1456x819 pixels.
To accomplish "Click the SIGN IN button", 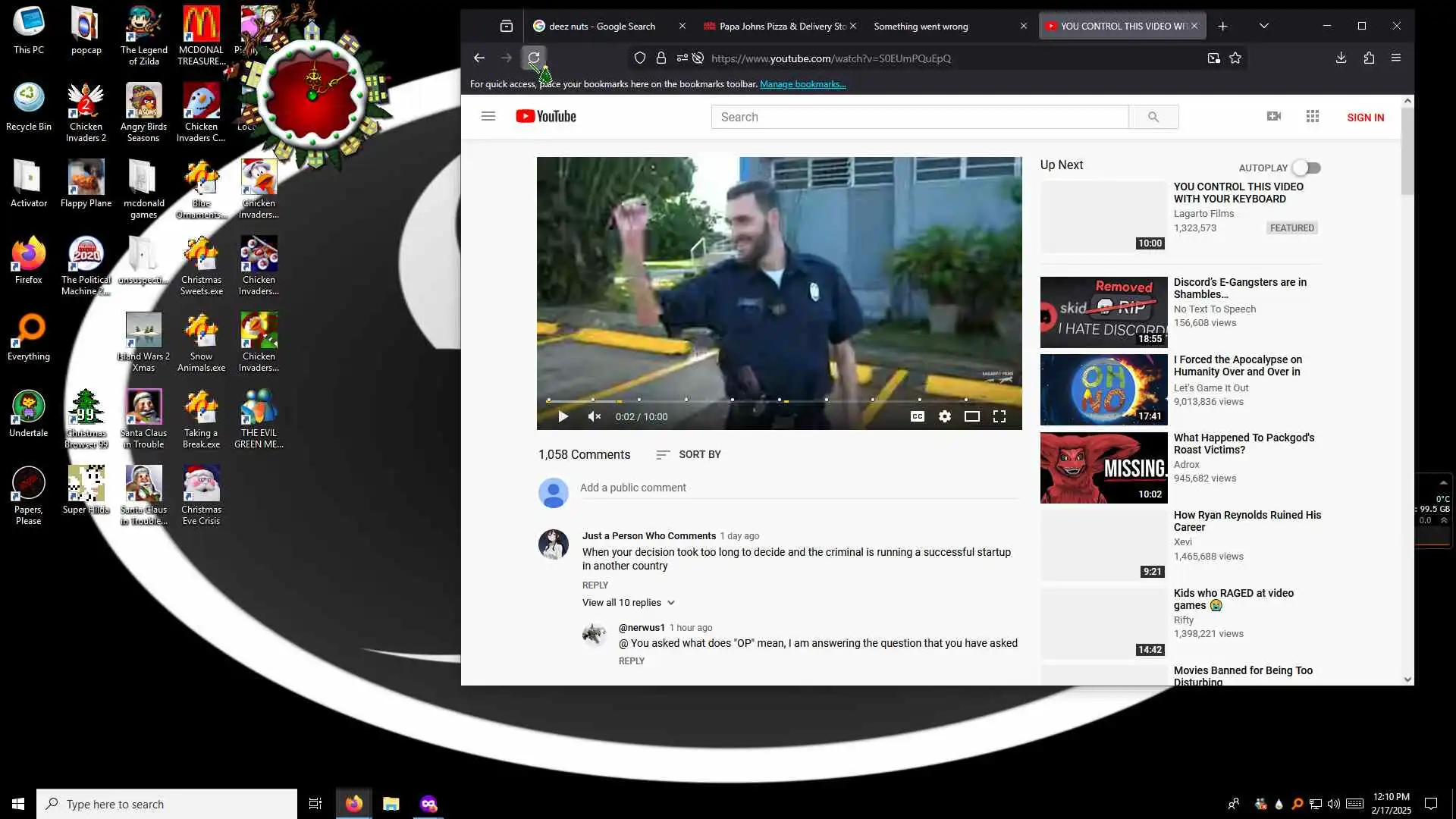I will pyautogui.click(x=1365, y=118).
